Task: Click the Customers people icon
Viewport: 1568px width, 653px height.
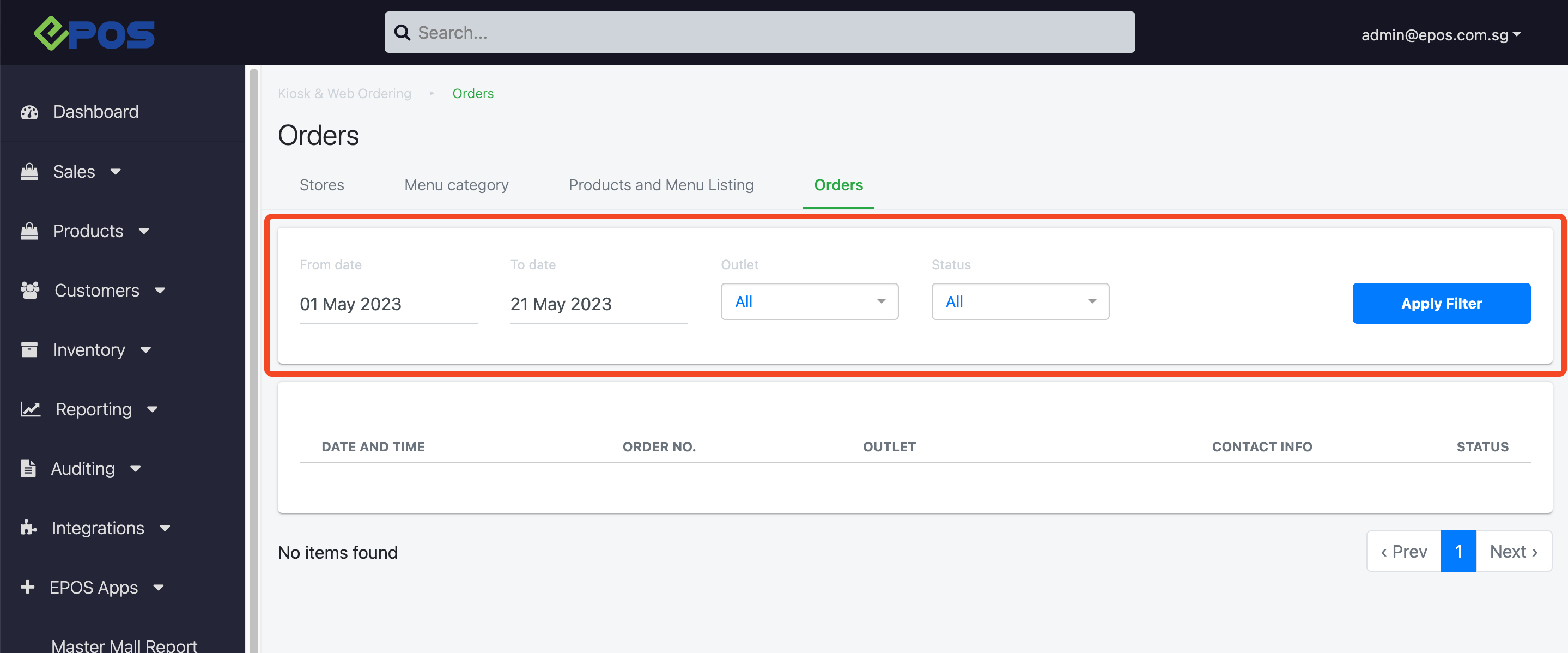Action: [30, 291]
